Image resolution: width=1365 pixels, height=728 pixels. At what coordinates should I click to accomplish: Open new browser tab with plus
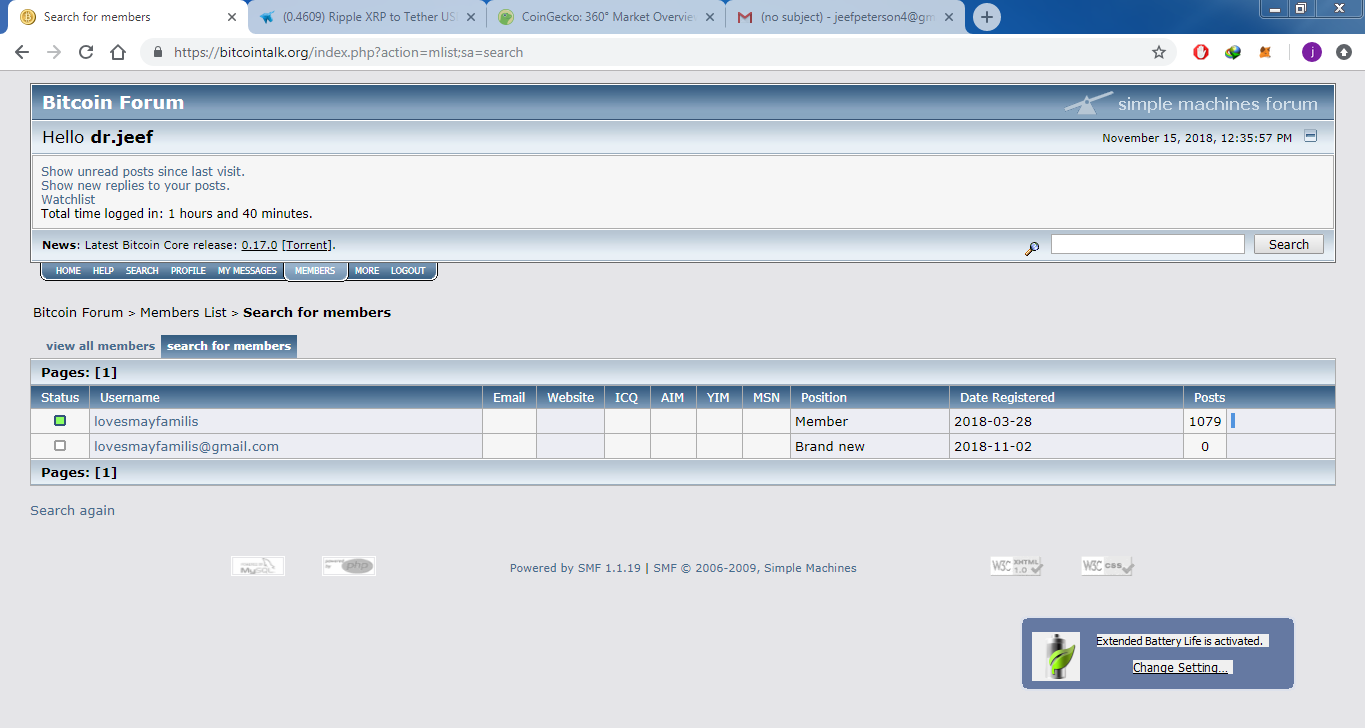coord(987,17)
